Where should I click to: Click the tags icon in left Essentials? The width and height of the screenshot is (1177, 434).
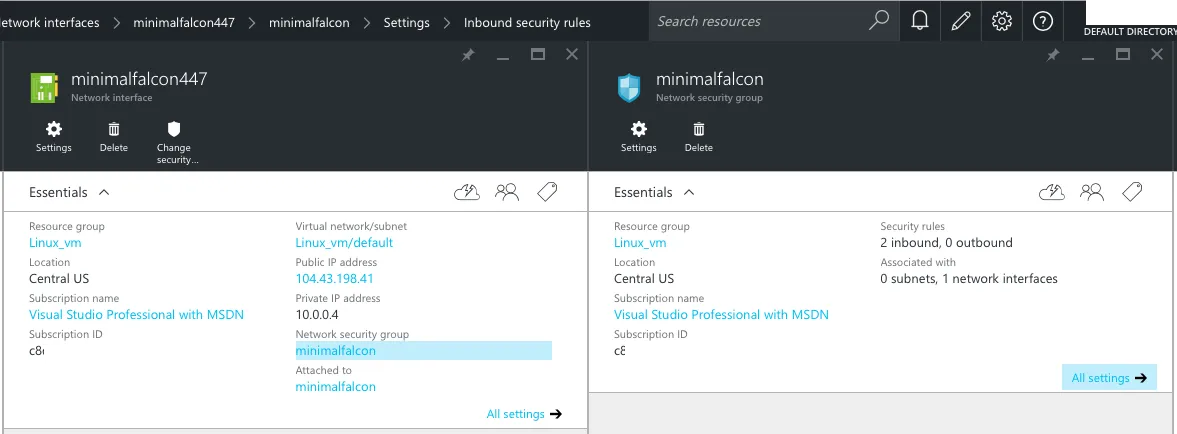click(547, 193)
